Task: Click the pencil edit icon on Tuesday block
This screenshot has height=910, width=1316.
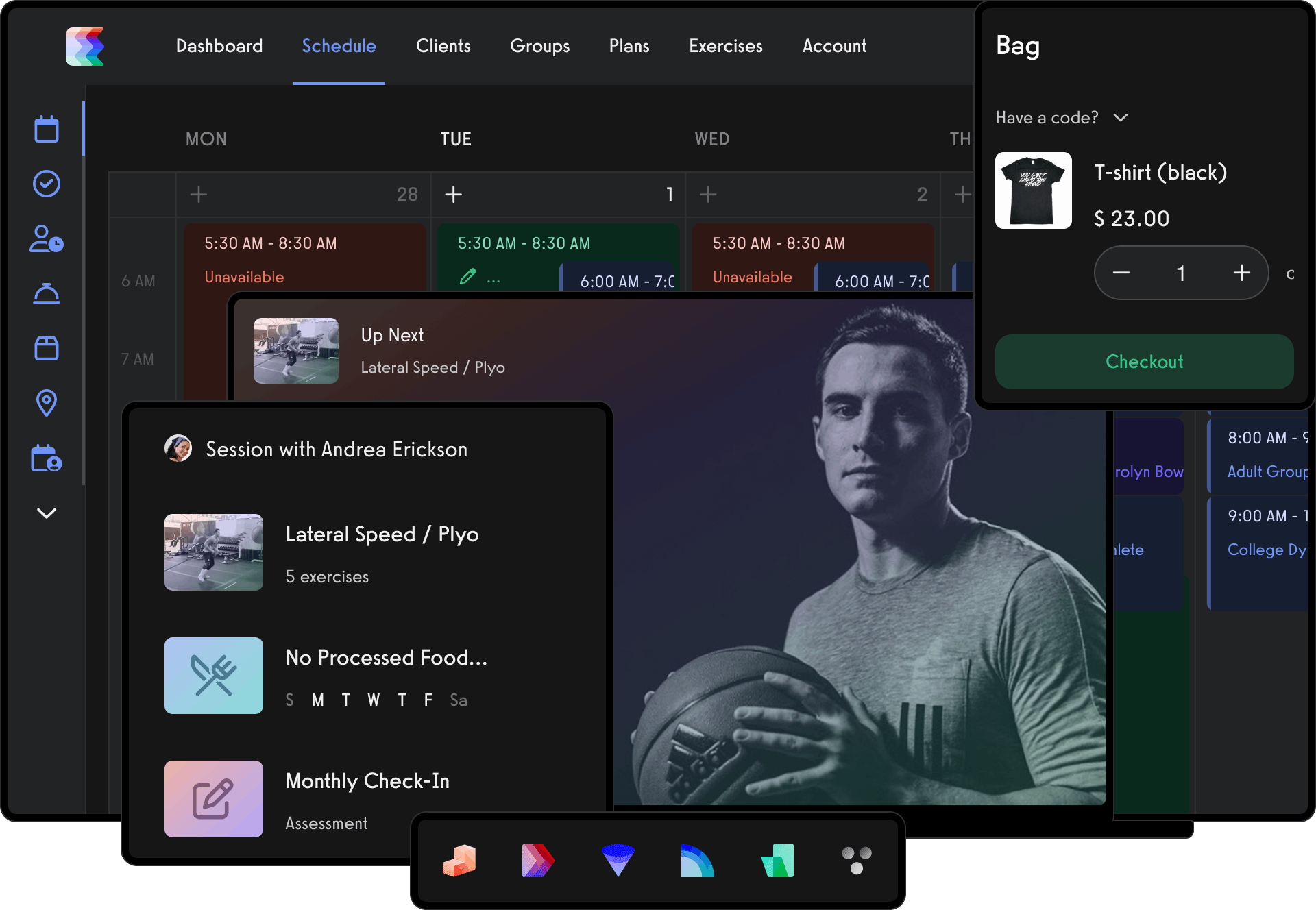Action: click(467, 277)
